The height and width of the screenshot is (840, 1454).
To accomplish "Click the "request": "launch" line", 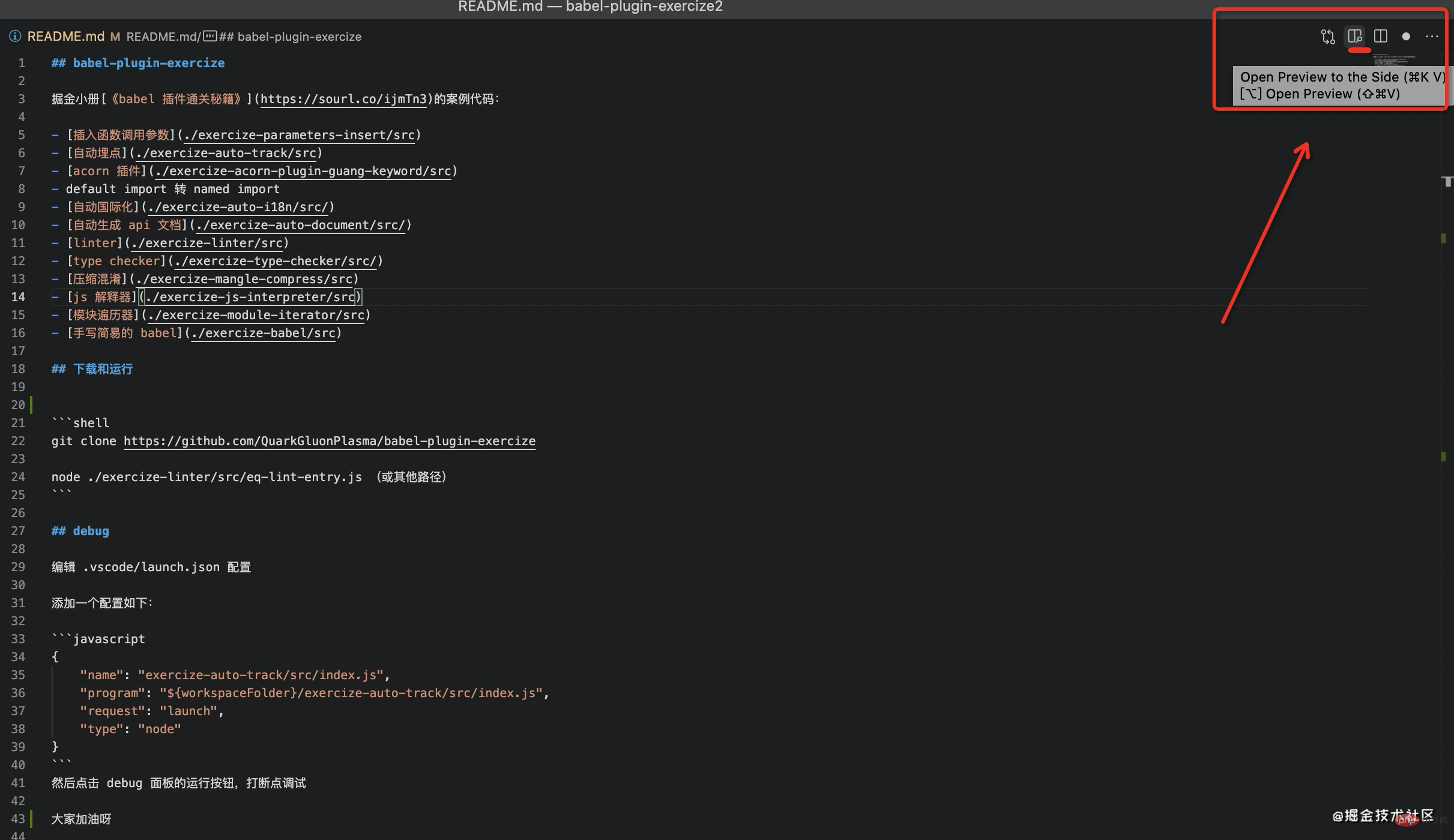I will pyautogui.click(x=152, y=711).
